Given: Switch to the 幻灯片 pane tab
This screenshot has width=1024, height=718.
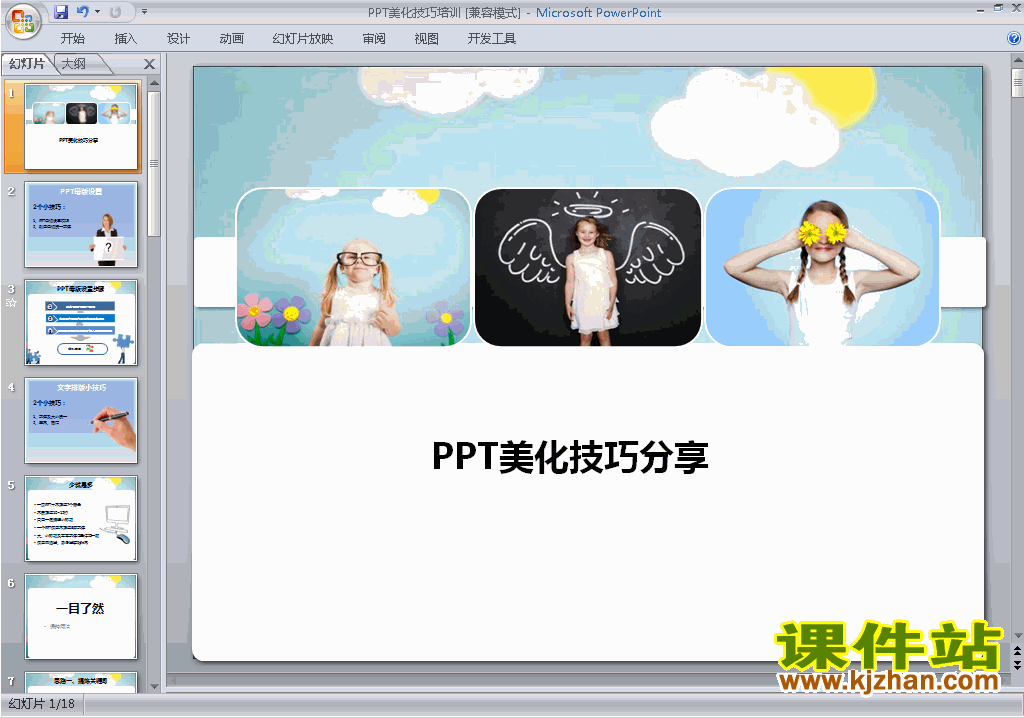Looking at the screenshot, I should click(x=27, y=63).
